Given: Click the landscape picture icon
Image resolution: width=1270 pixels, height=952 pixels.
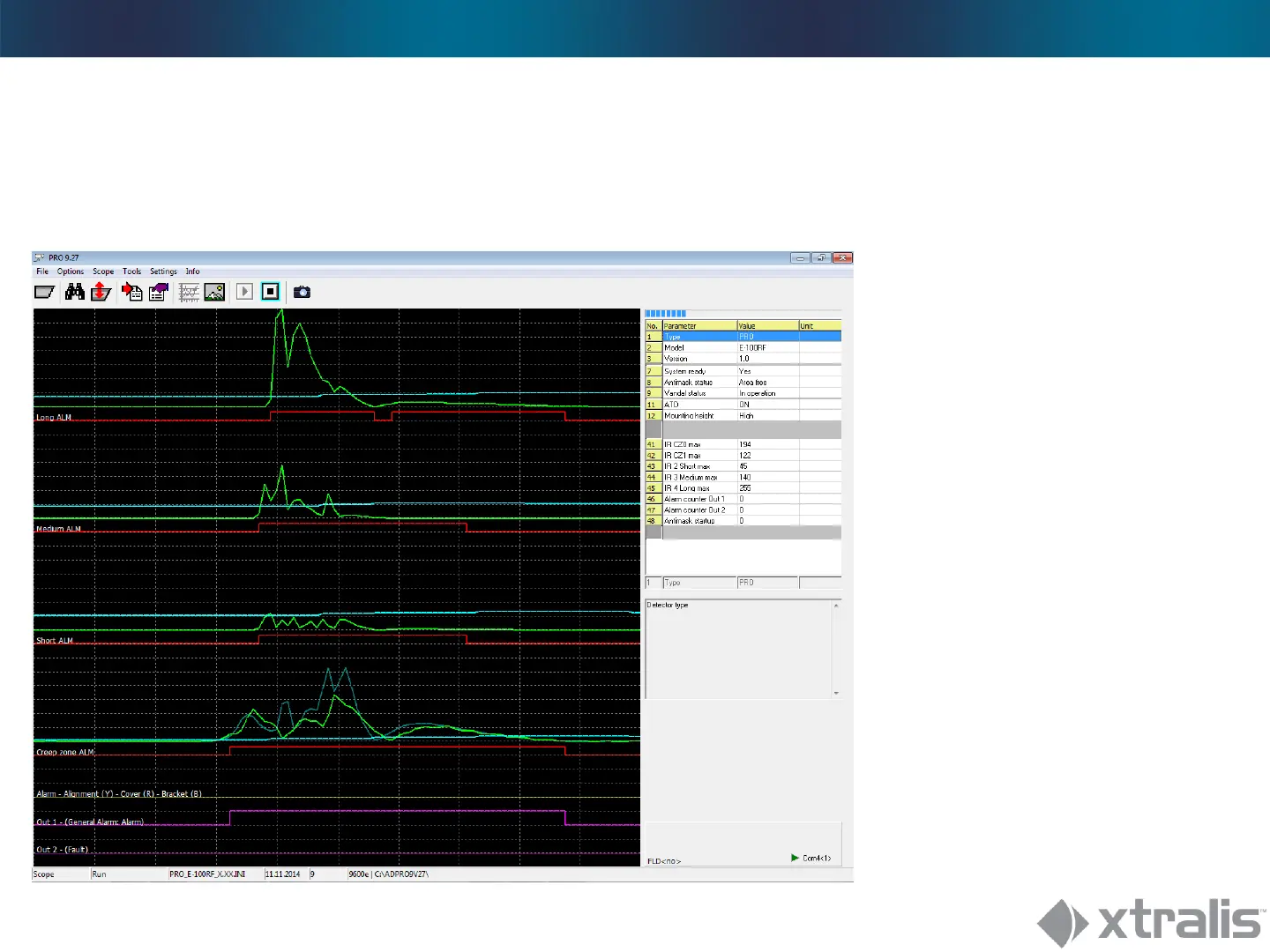Looking at the screenshot, I should 214,292.
